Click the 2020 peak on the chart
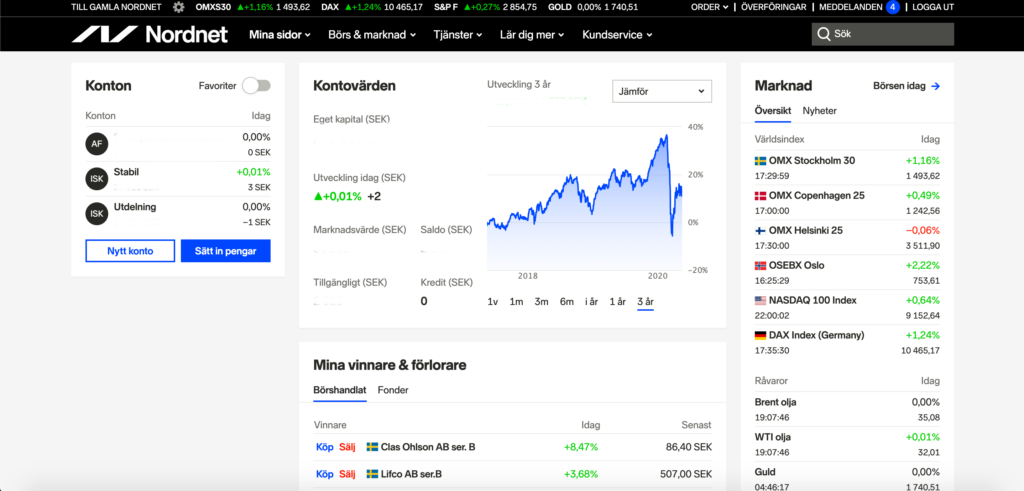The image size is (1024, 491). point(666,135)
